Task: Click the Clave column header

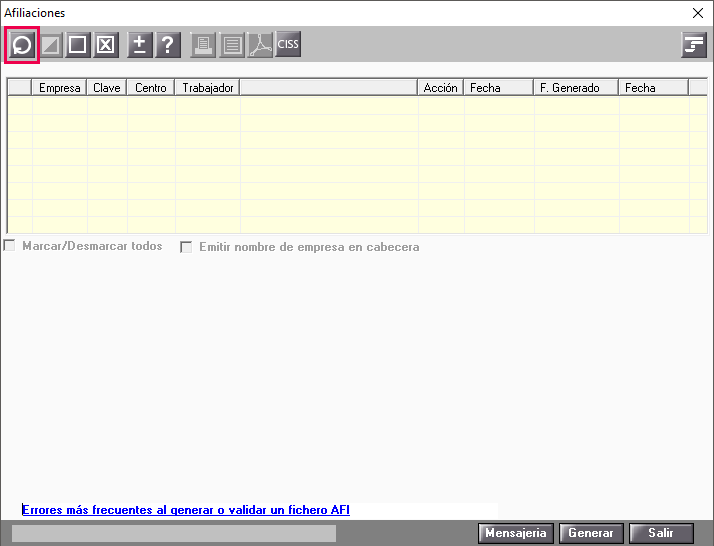Action: [x=107, y=87]
